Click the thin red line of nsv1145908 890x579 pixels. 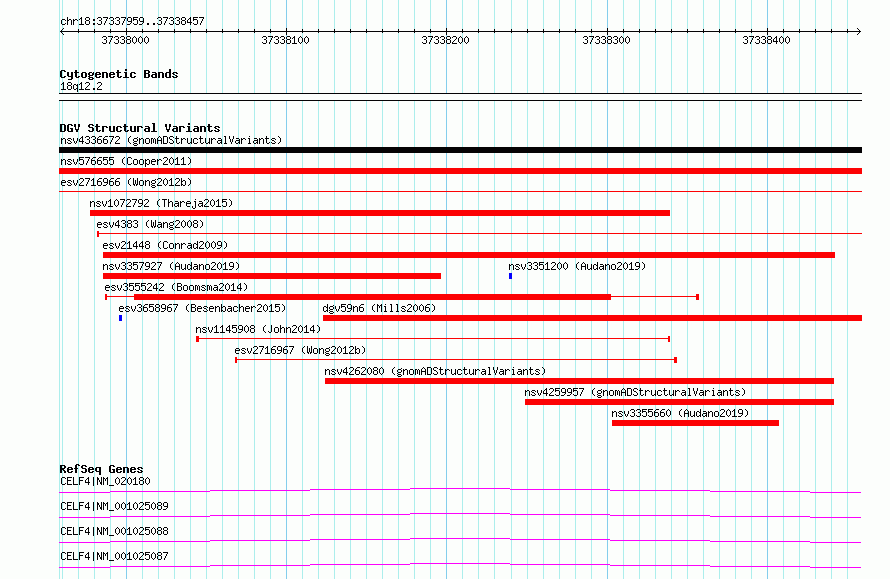pyautogui.click(x=433, y=339)
